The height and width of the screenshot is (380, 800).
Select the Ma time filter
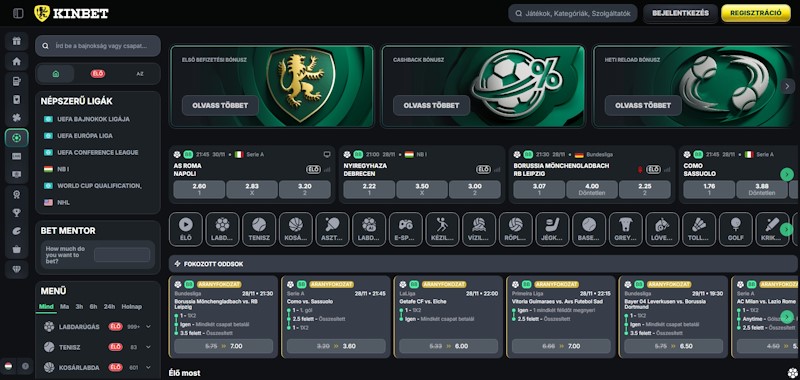pos(64,307)
